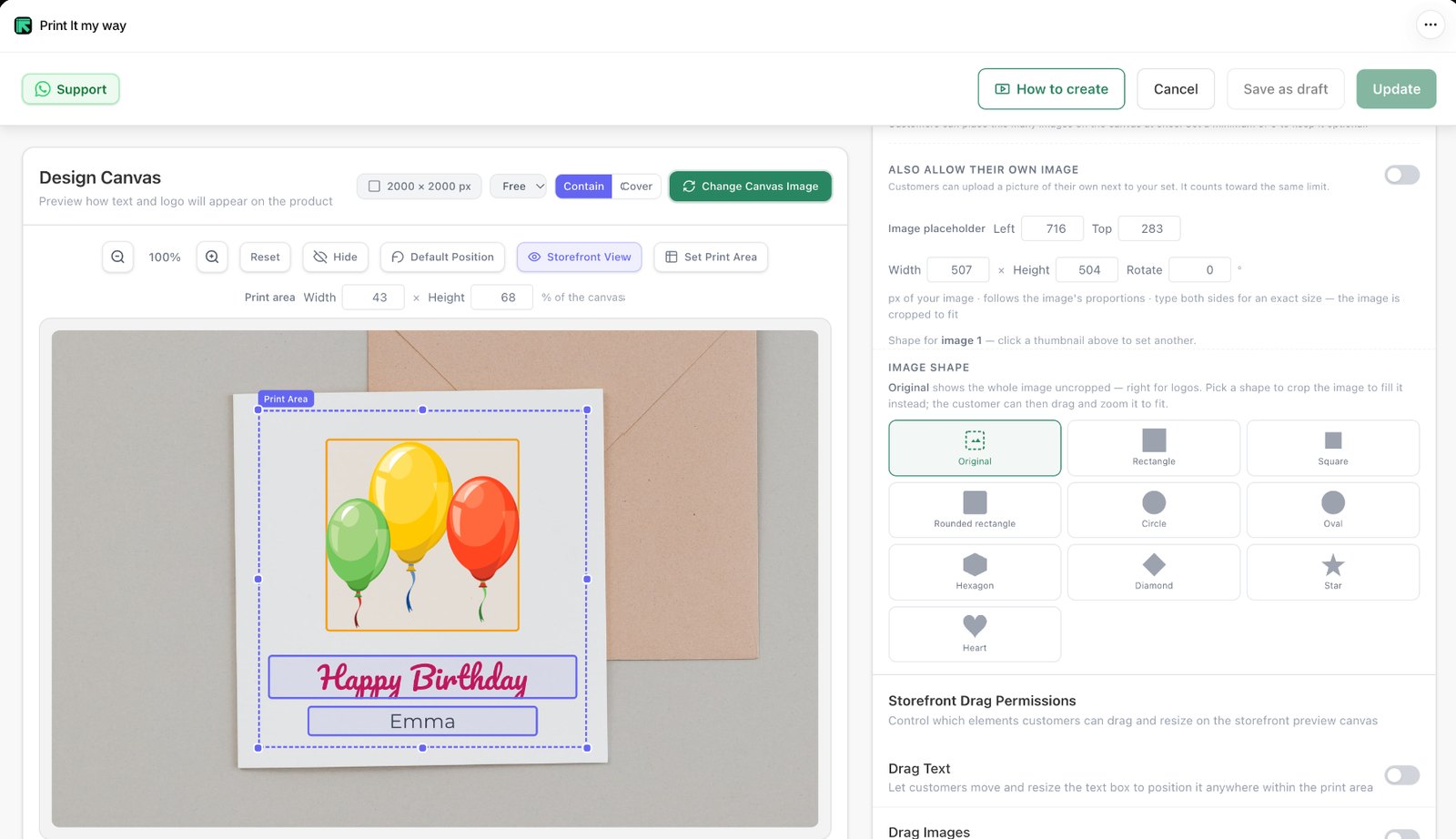Select the Diamond image shape
Viewport: 1456px width, 839px height.
click(1154, 571)
